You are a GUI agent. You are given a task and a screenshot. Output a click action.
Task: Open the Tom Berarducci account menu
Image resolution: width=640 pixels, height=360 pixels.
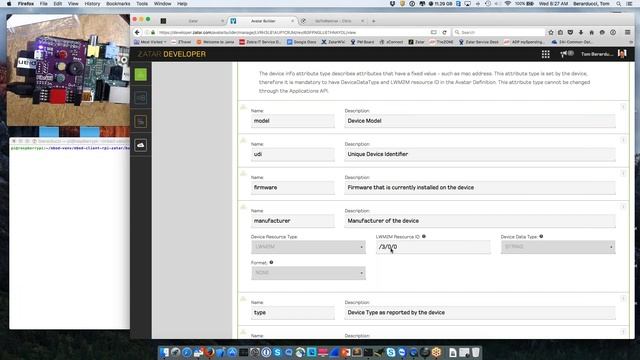597,54
